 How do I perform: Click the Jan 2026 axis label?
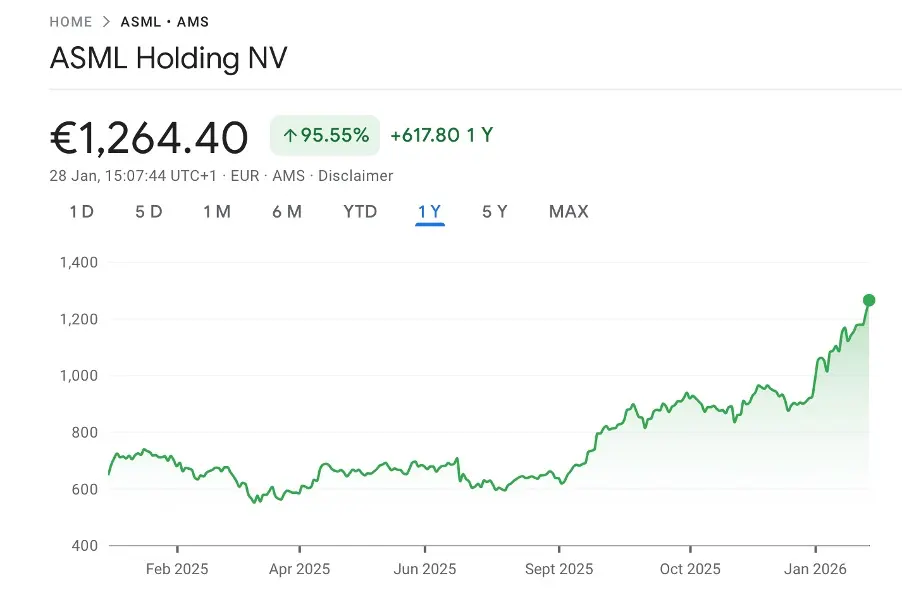[x=815, y=569]
